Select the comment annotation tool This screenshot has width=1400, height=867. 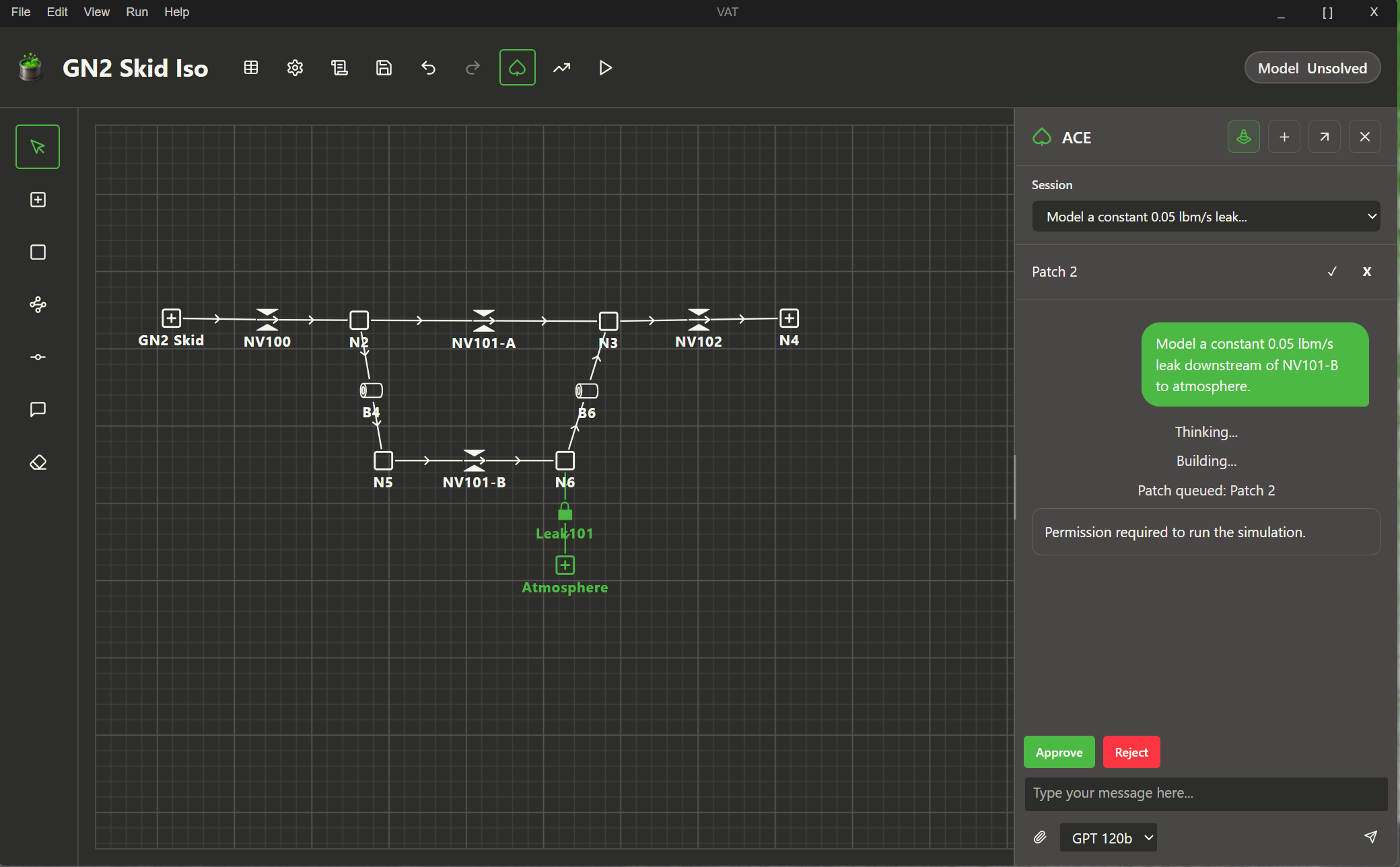(38, 409)
